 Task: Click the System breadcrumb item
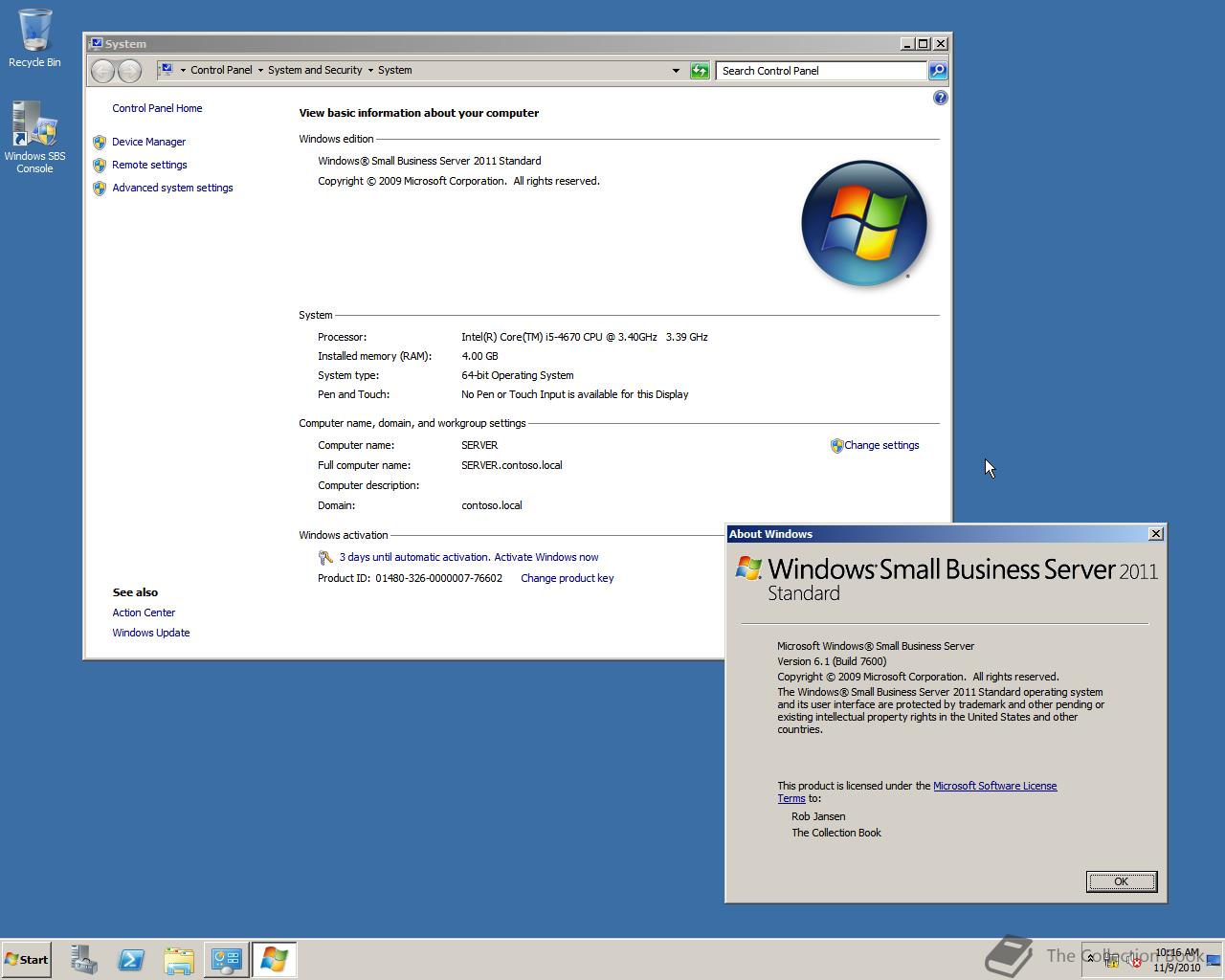point(395,70)
